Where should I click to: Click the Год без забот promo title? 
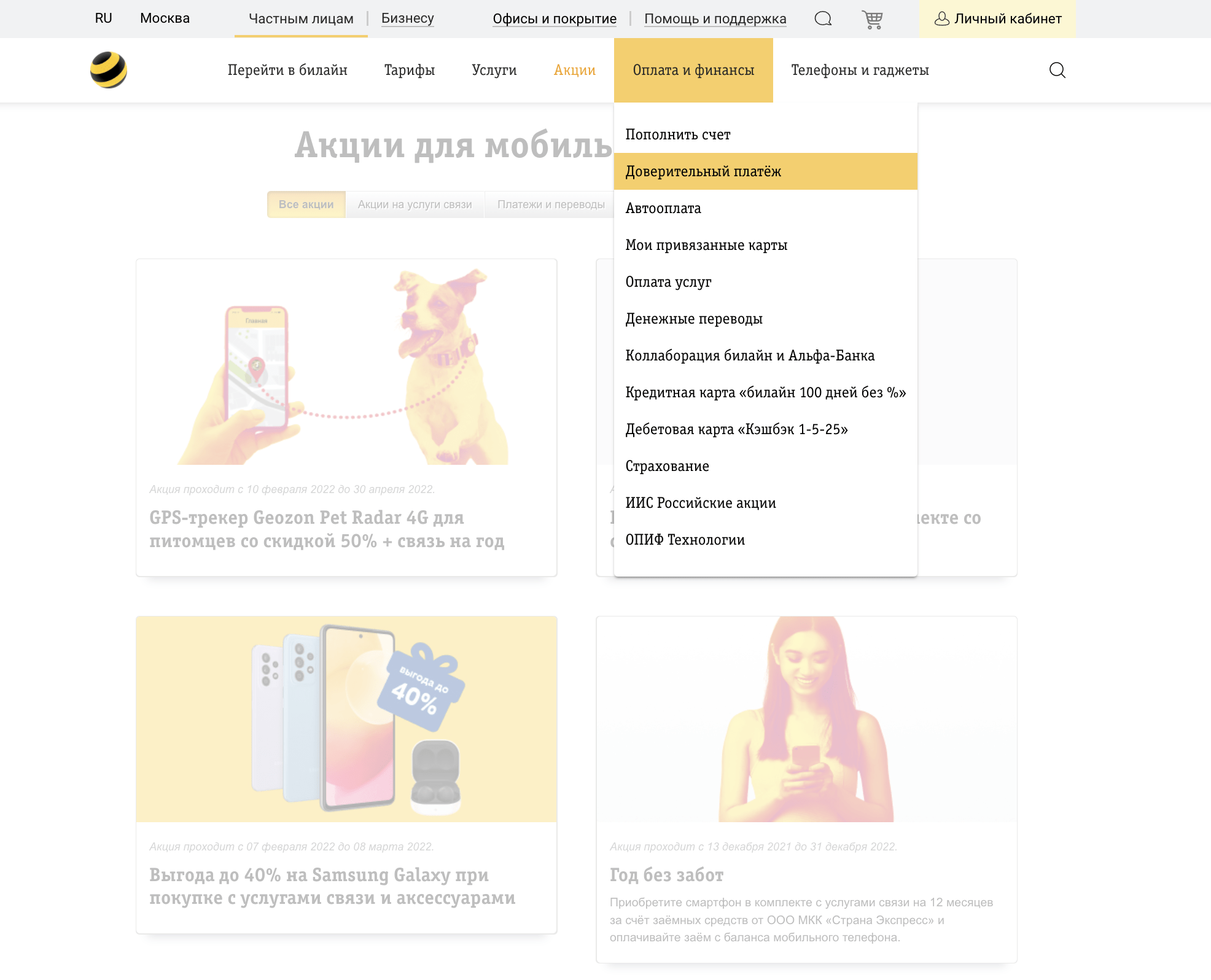click(666, 875)
